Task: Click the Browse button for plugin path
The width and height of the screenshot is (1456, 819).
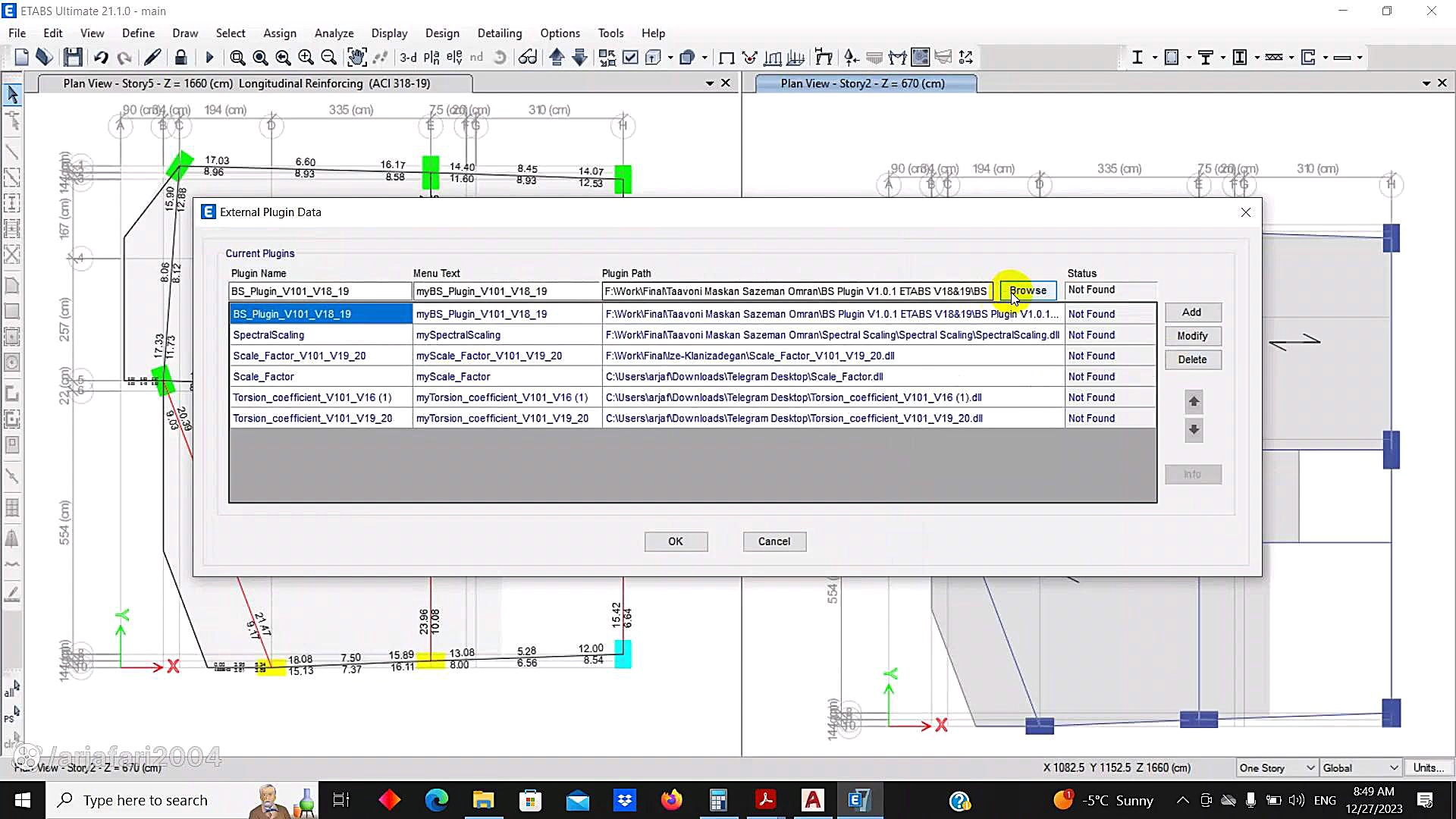Action: (x=1028, y=290)
